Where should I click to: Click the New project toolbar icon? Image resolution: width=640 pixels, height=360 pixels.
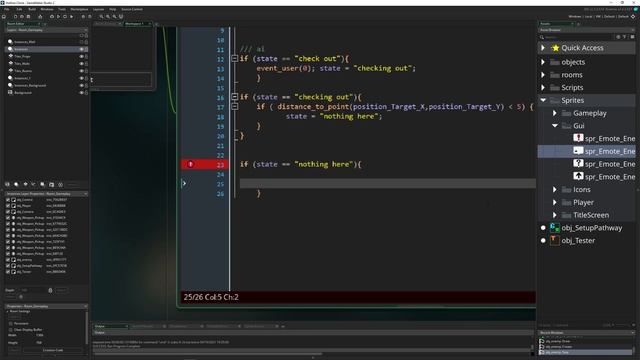coord(16,17)
